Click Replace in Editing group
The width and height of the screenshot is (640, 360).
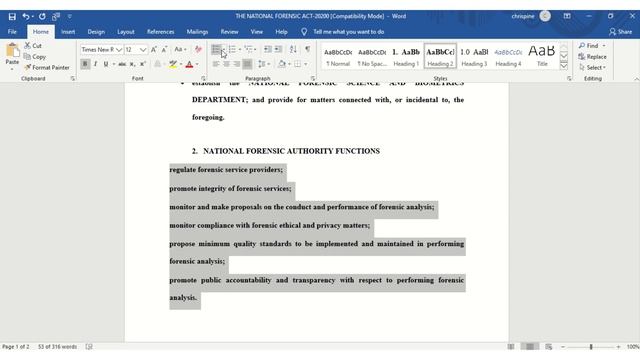pos(593,57)
